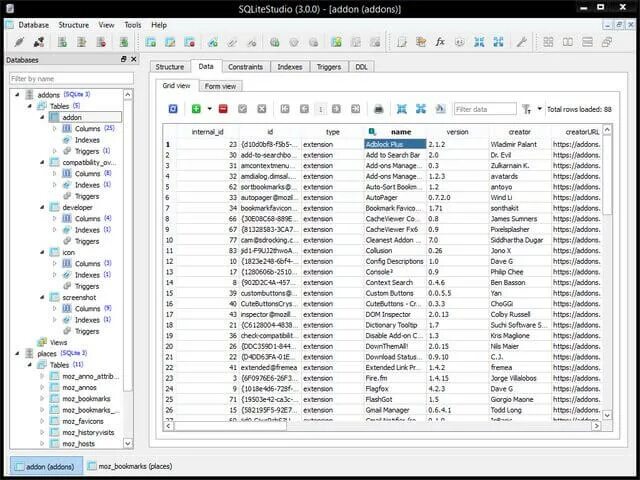This screenshot has width=640, height=480.
Task: Collapse the compatibility_ov... table node
Action: pyautogui.click(x=42, y=162)
